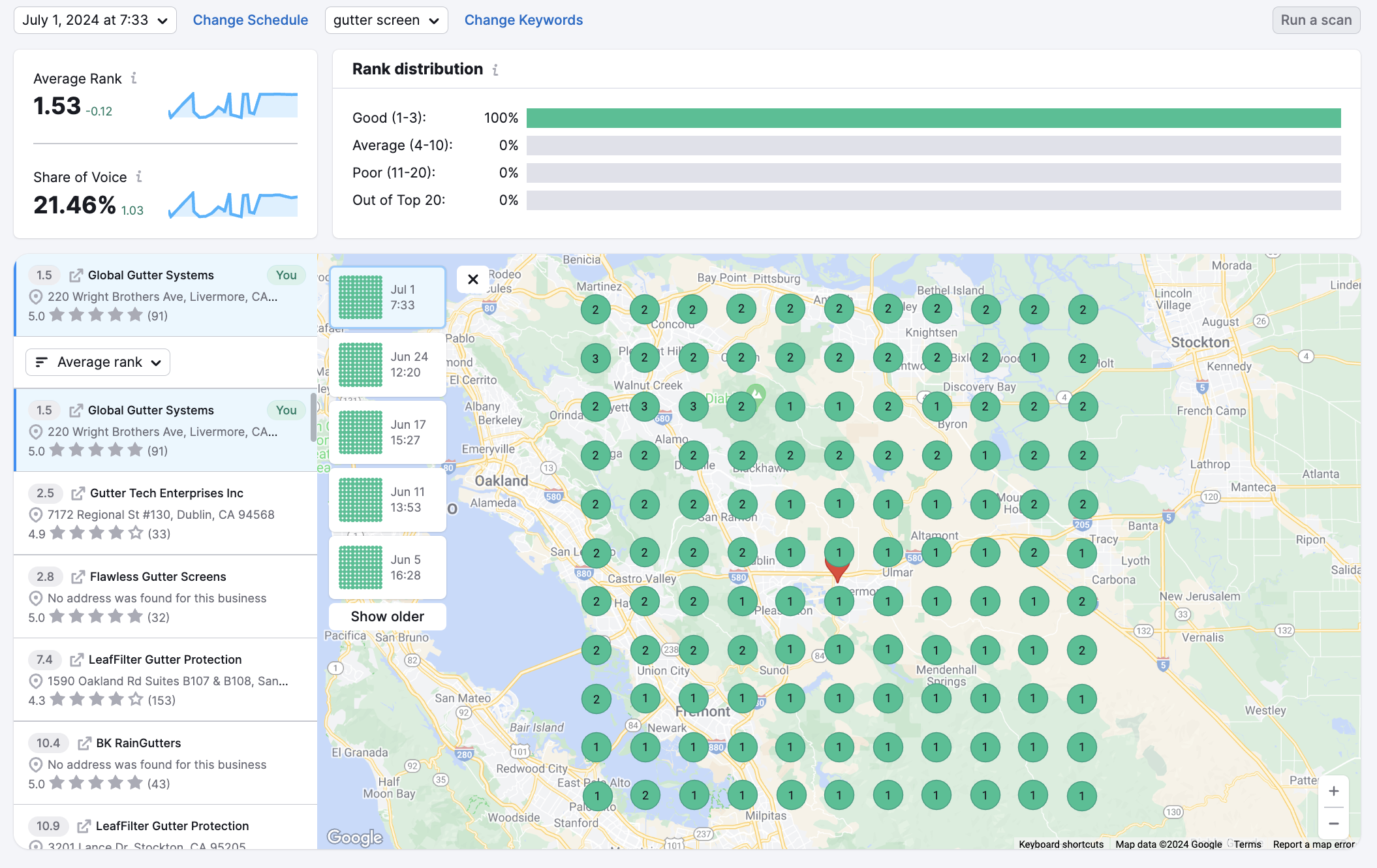Viewport: 1377px width, 868px height.
Task: Select the 1590 Oakland Rd Suites address text
Action: click(168, 681)
